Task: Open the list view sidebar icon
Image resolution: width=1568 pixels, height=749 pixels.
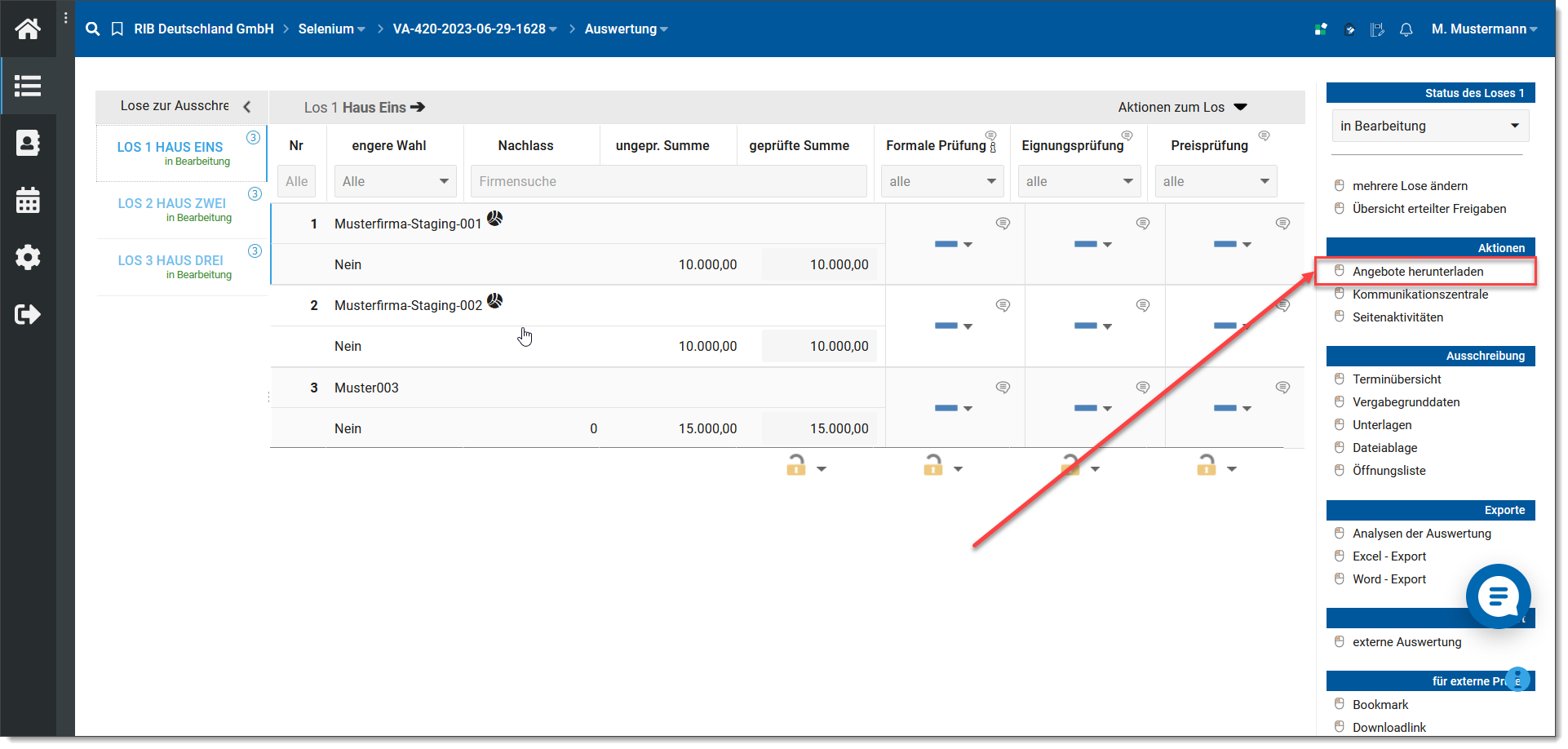Action: 28,86
